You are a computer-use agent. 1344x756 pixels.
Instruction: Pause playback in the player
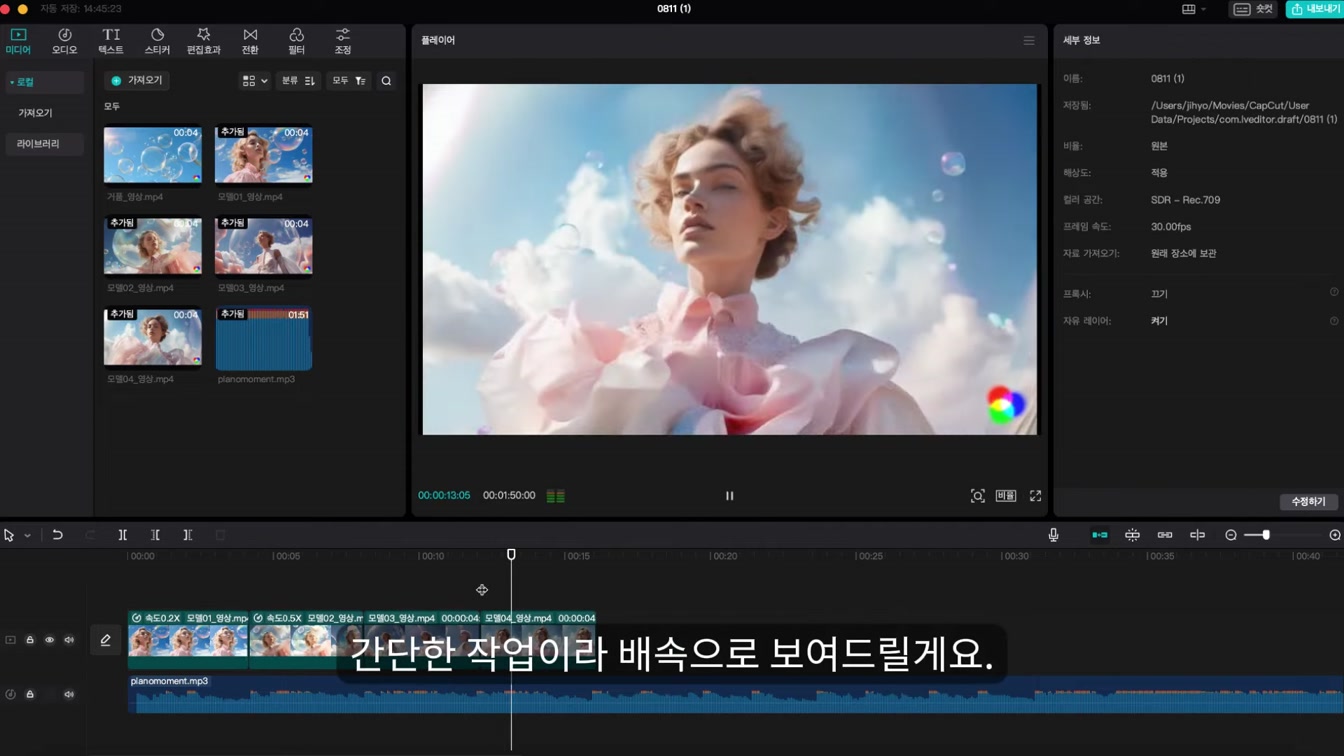(x=729, y=496)
